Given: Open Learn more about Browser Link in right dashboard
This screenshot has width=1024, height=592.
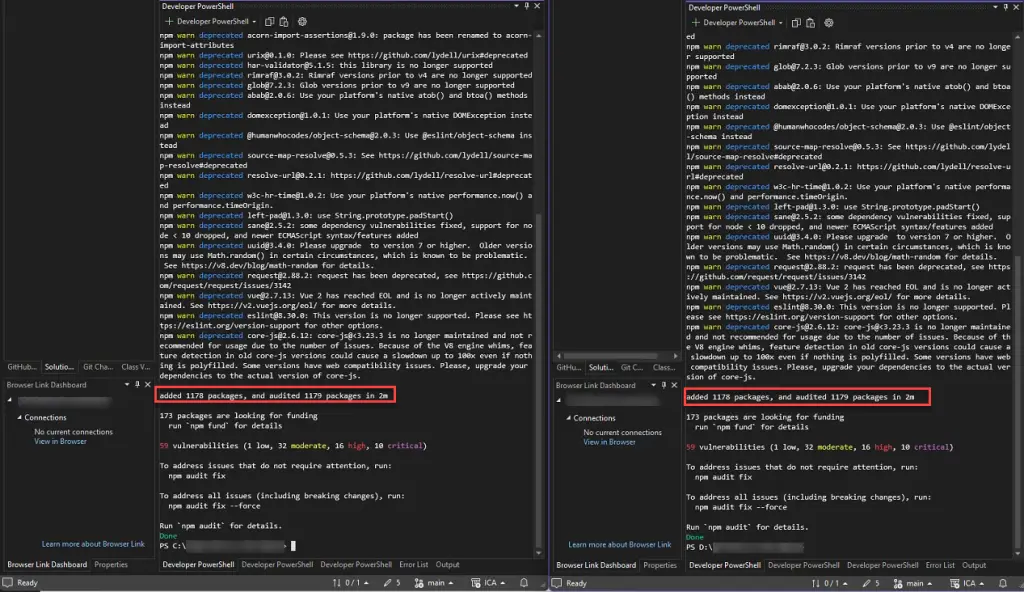Looking at the screenshot, I should (x=620, y=545).
